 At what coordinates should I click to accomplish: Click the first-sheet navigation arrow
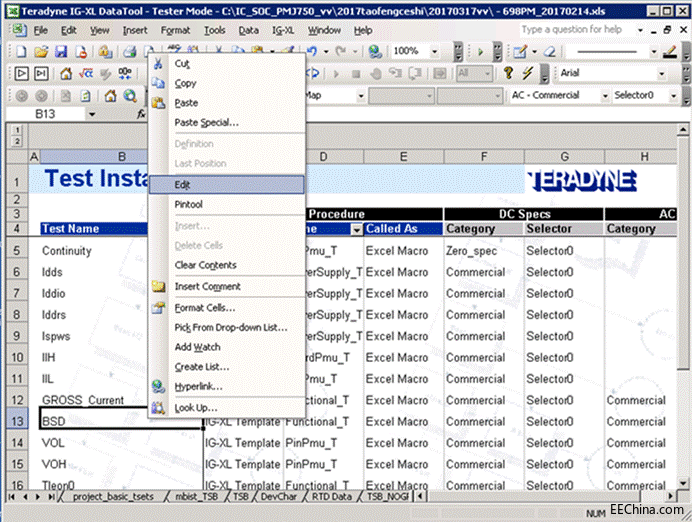(x=11, y=497)
